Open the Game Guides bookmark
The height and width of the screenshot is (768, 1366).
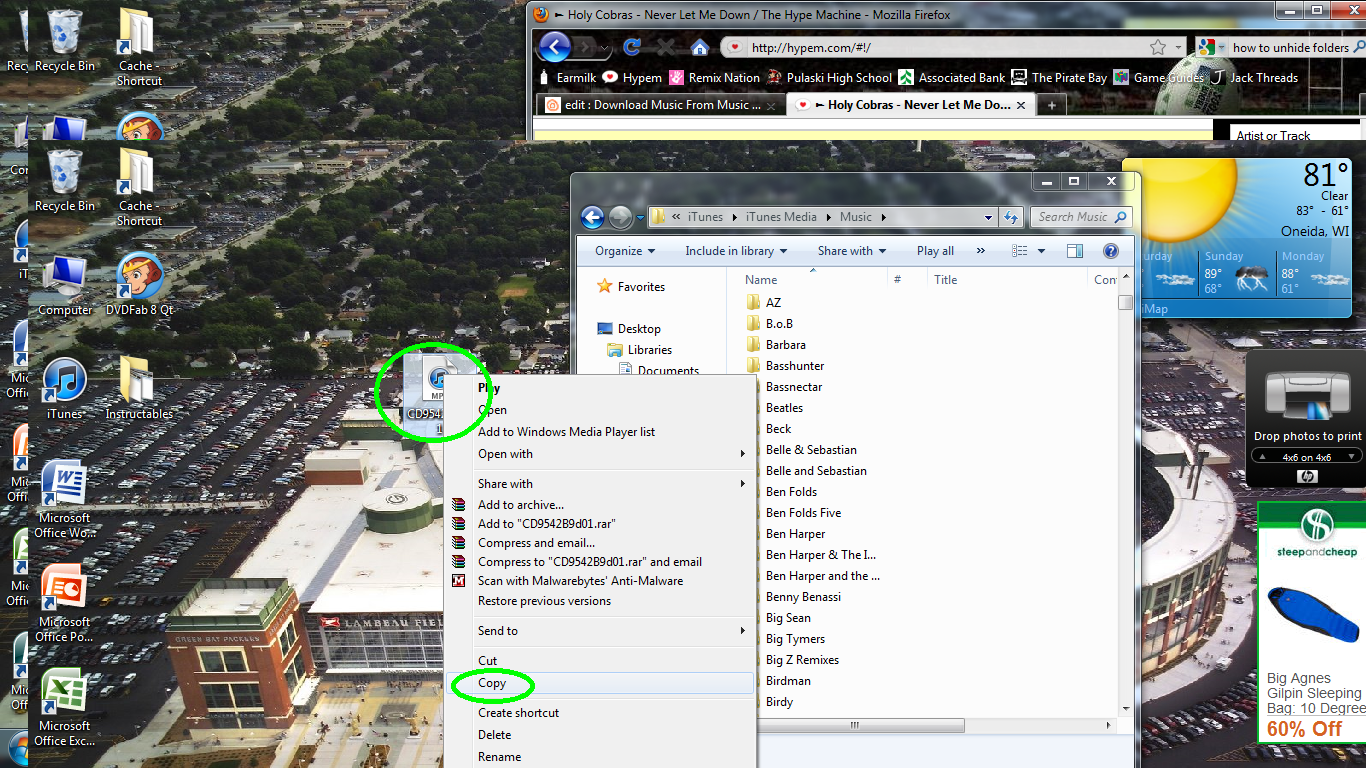coord(1159,77)
